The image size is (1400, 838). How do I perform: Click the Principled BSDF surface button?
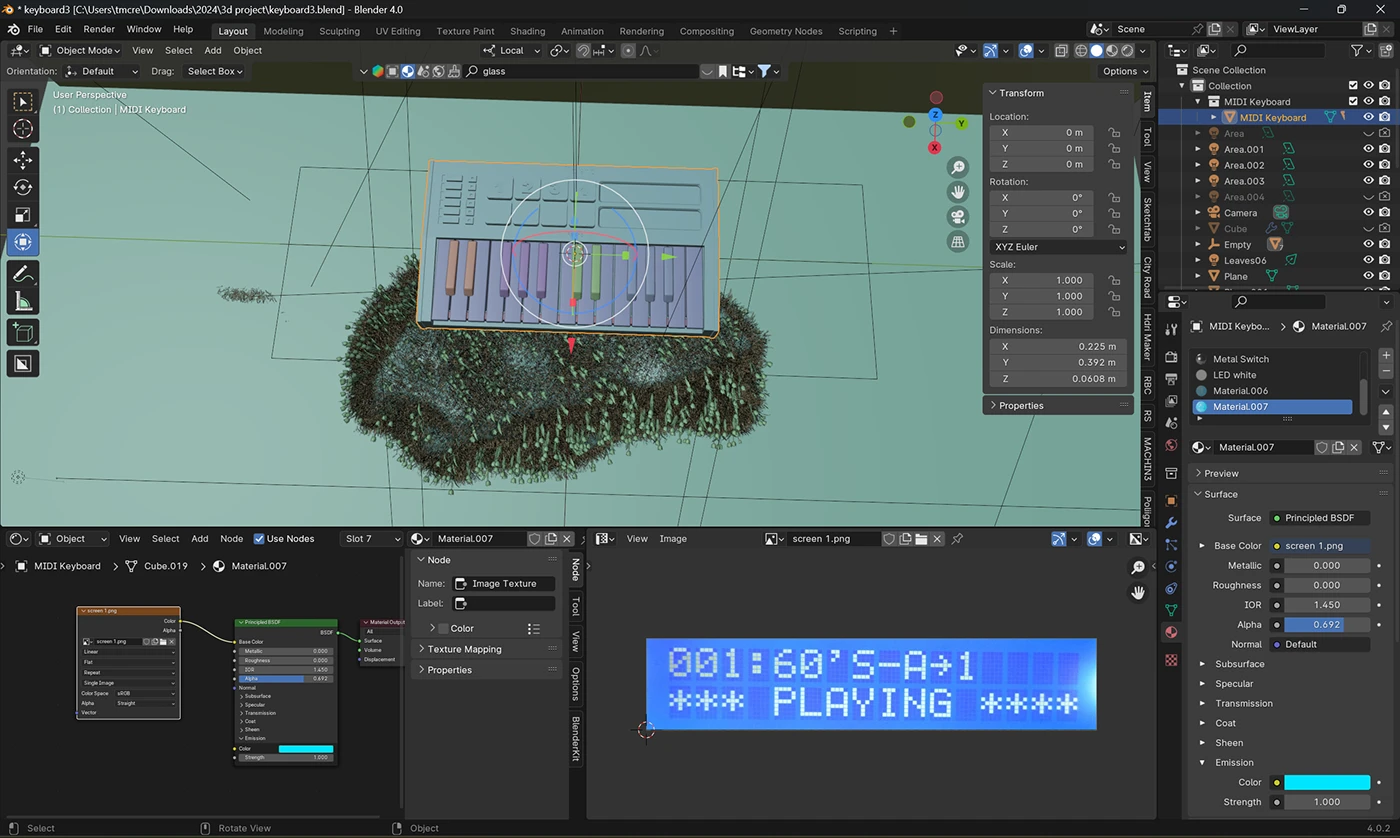[1320, 518]
